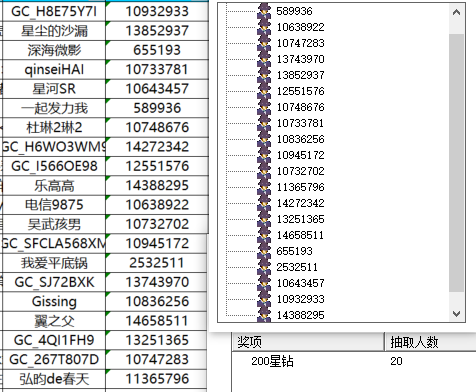
Task: Click the scroll up arrow of list
Action: point(456,13)
